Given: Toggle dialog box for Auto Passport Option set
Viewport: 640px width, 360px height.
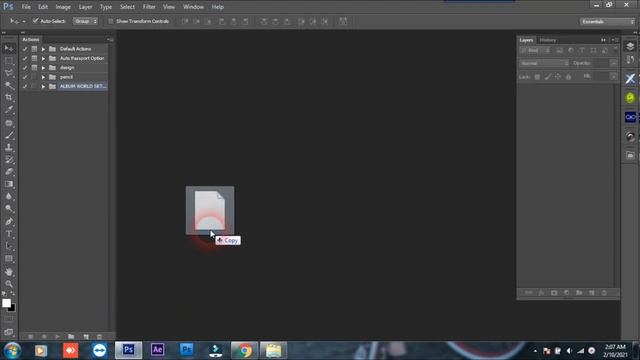Looking at the screenshot, I should [x=34, y=58].
